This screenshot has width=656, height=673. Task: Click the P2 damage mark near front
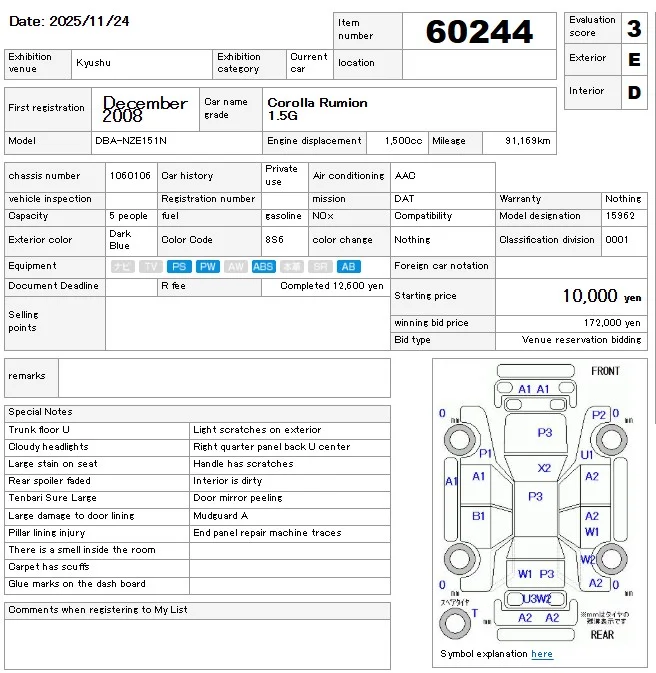coord(598,415)
